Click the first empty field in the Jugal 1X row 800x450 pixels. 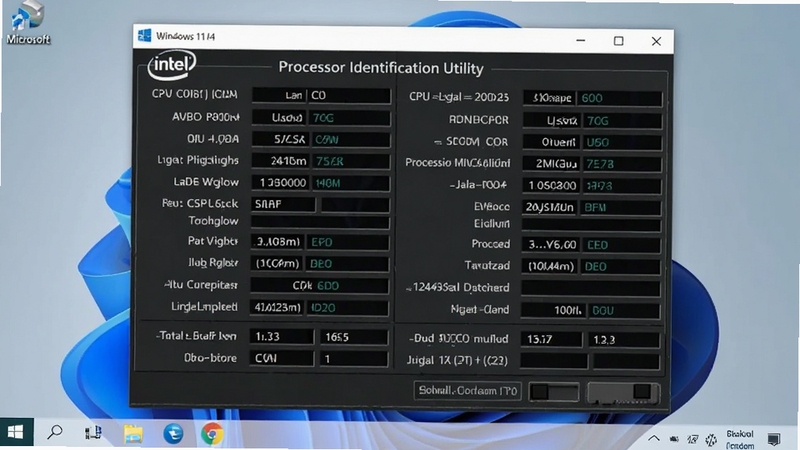click(554, 361)
